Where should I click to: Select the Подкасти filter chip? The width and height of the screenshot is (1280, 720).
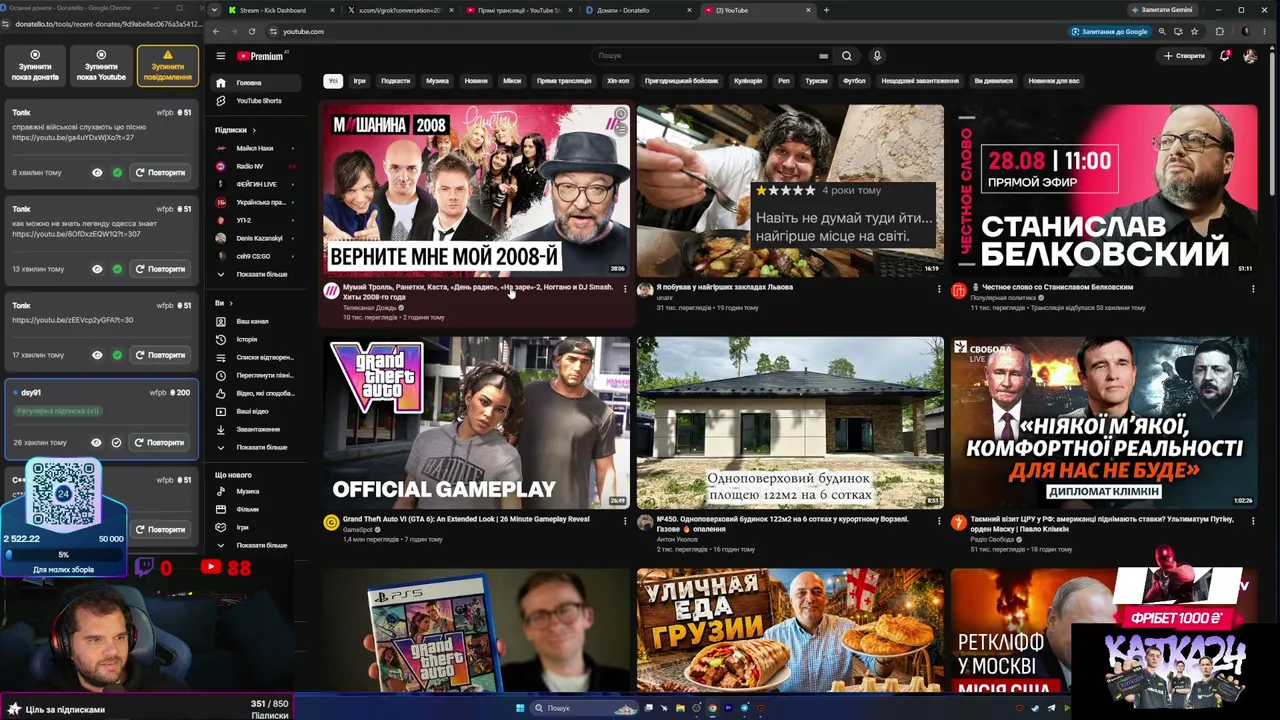(395, 81)
